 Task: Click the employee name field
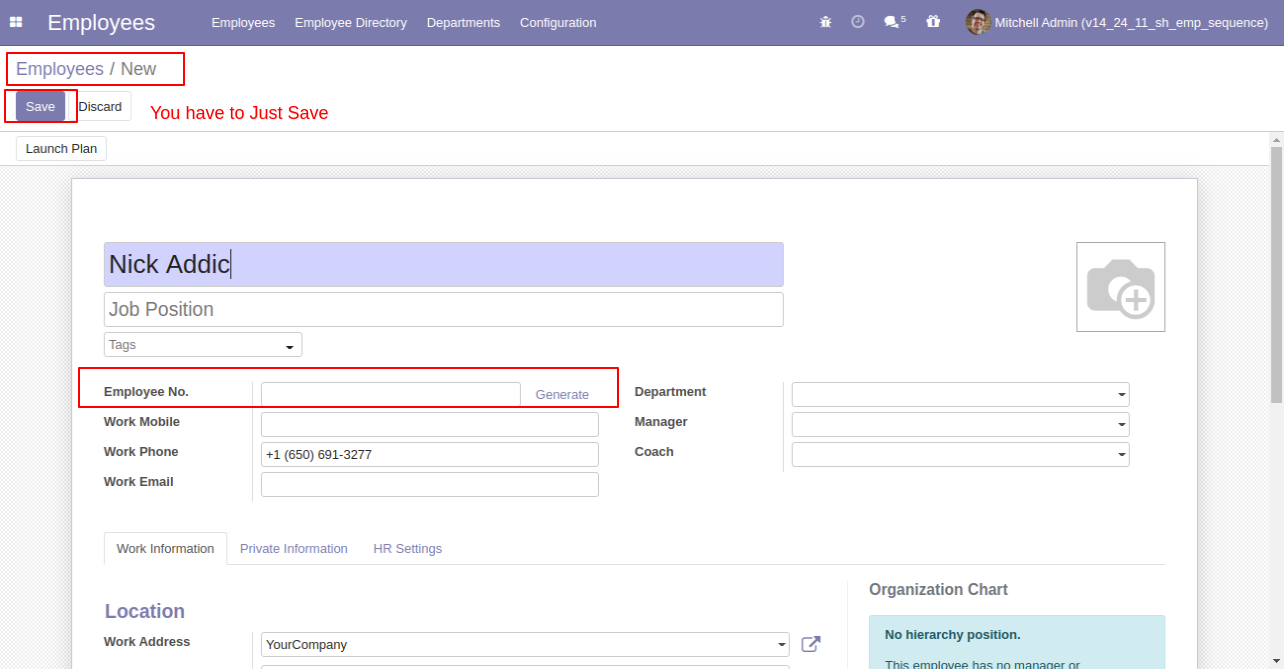coord(444,264)
